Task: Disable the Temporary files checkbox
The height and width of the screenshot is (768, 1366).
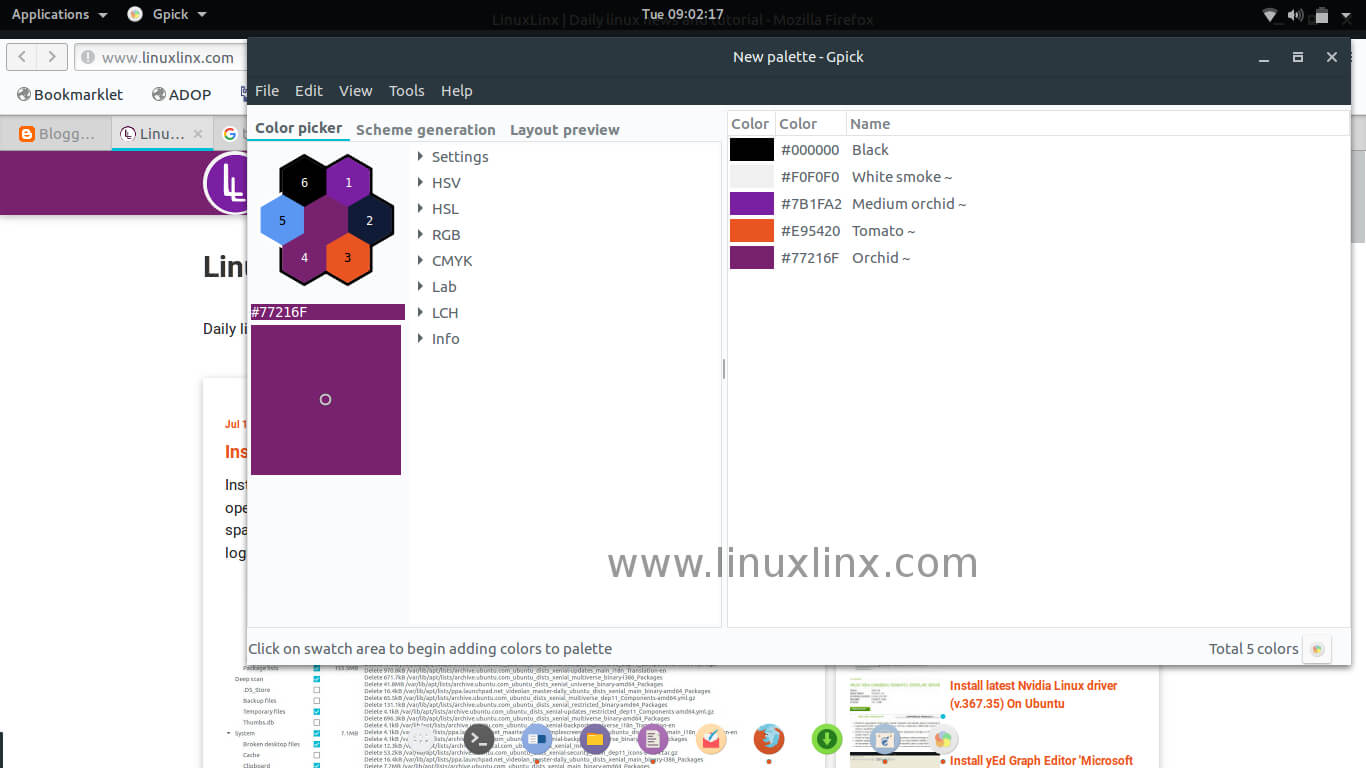Action: [x=317, y=711]
